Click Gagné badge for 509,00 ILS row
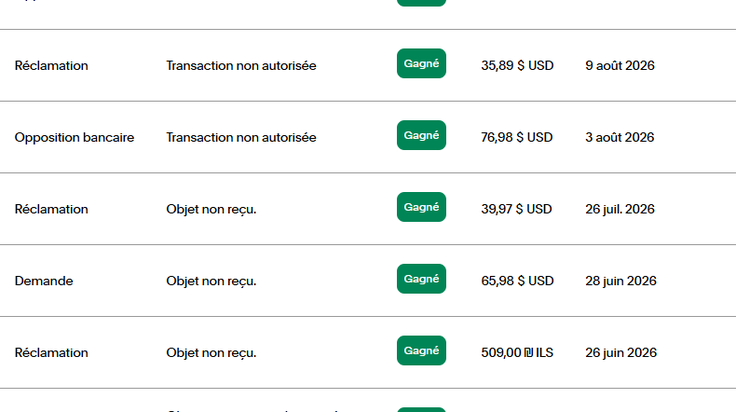Screen dimensions: 736x412 click(421, 351)
